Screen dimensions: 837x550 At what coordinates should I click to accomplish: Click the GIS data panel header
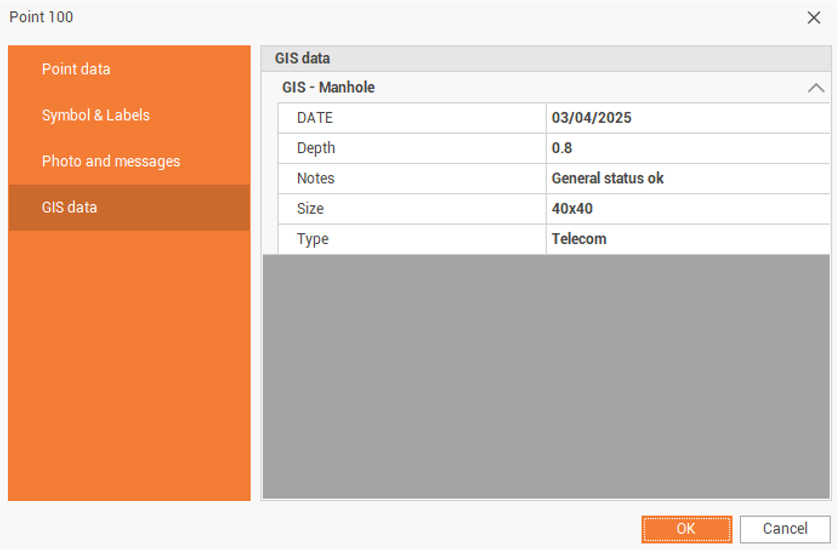click(303, 59)
